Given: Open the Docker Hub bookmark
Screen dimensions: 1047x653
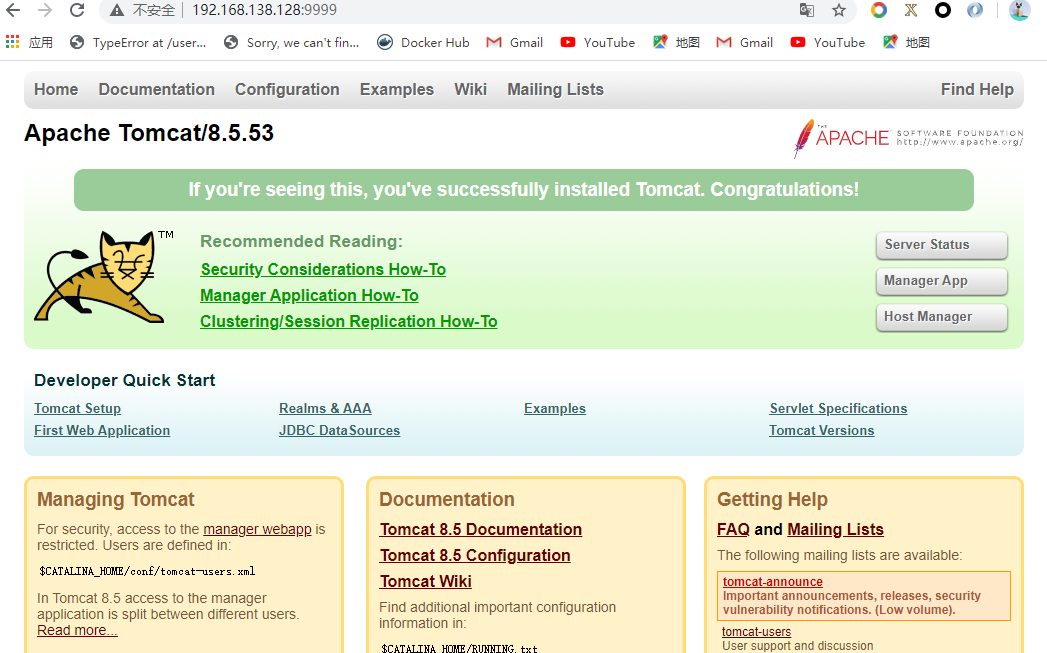Looking at the screenshot, I should point(423,42).
